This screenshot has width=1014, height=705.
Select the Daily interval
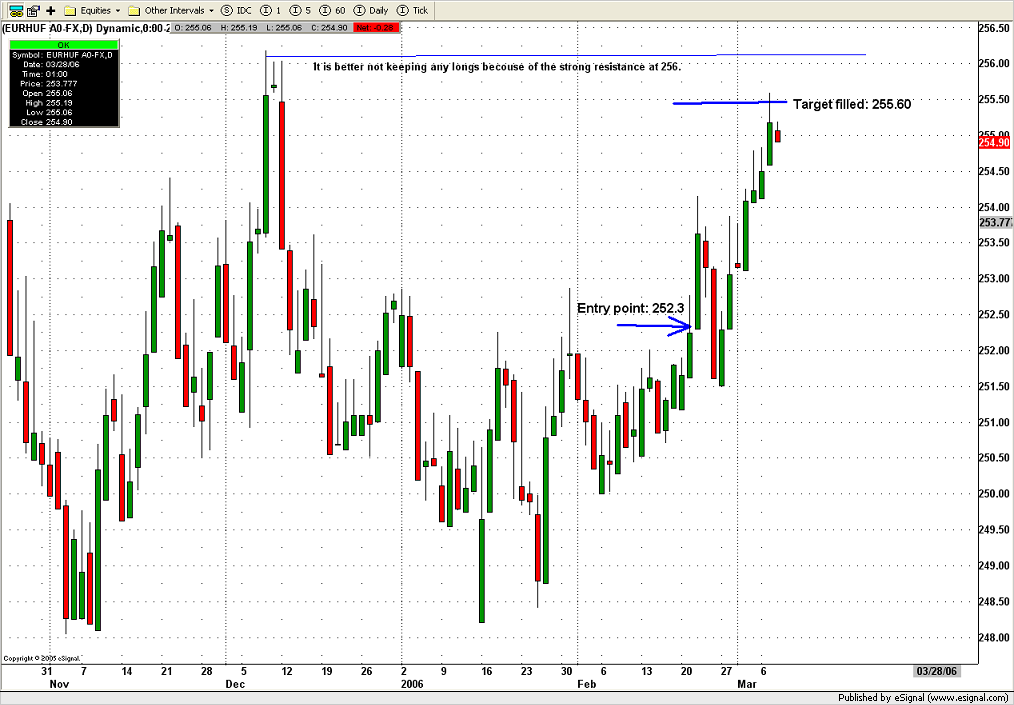(x=371, y=10)
